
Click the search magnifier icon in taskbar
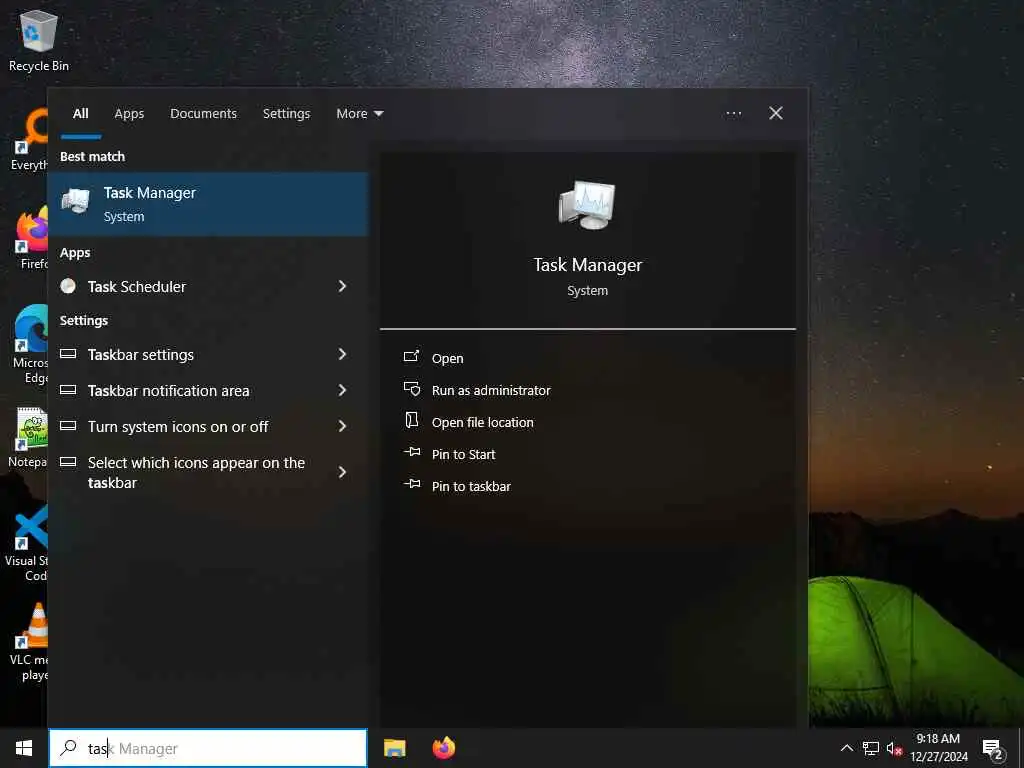click(68, 748)
